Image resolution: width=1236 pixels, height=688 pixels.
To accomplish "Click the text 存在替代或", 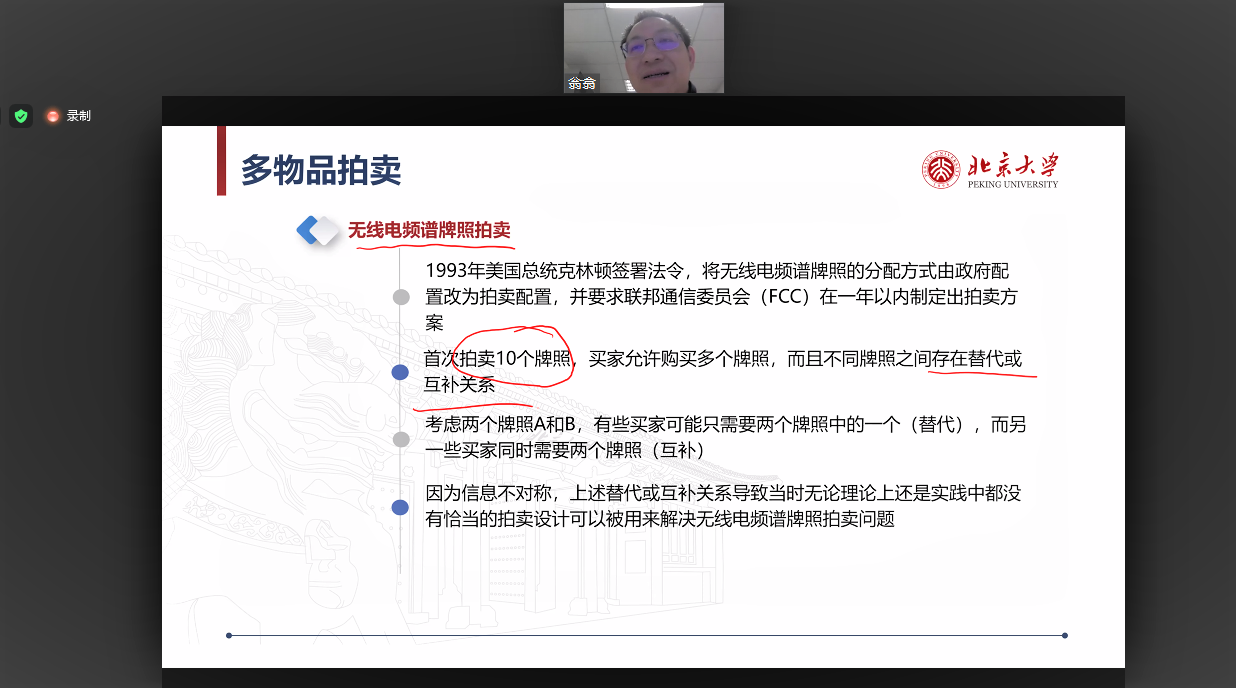I will point(976,359).
